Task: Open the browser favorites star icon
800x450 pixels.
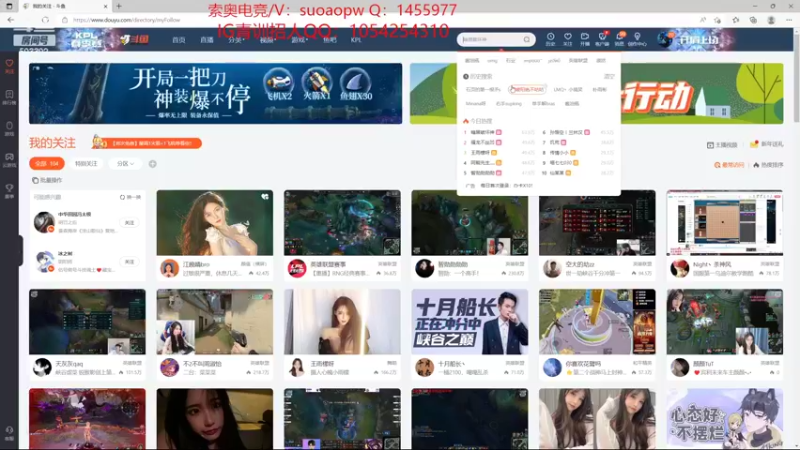Action: [736, 20]
